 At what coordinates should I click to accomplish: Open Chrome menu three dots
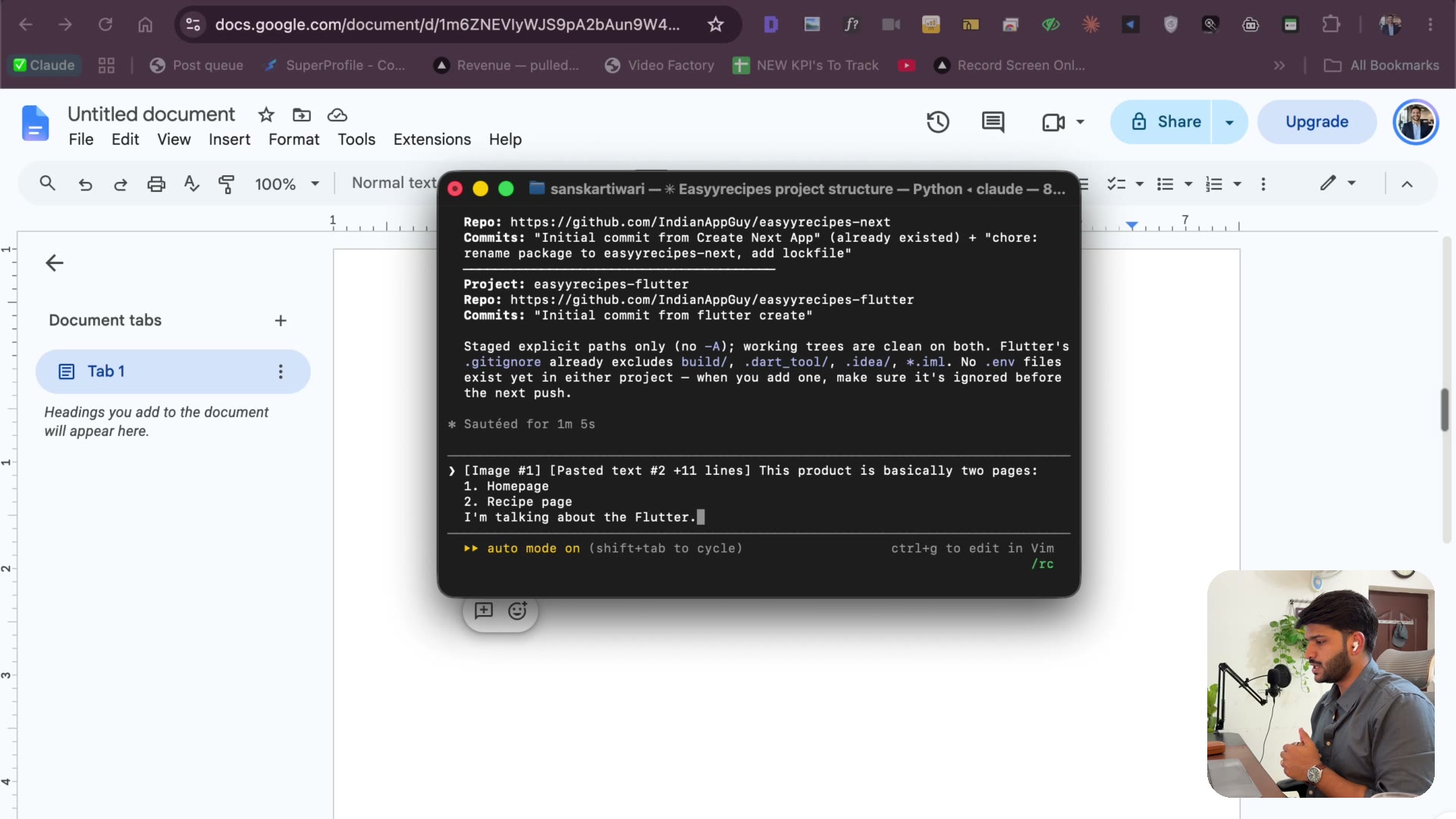[1430, 25]
